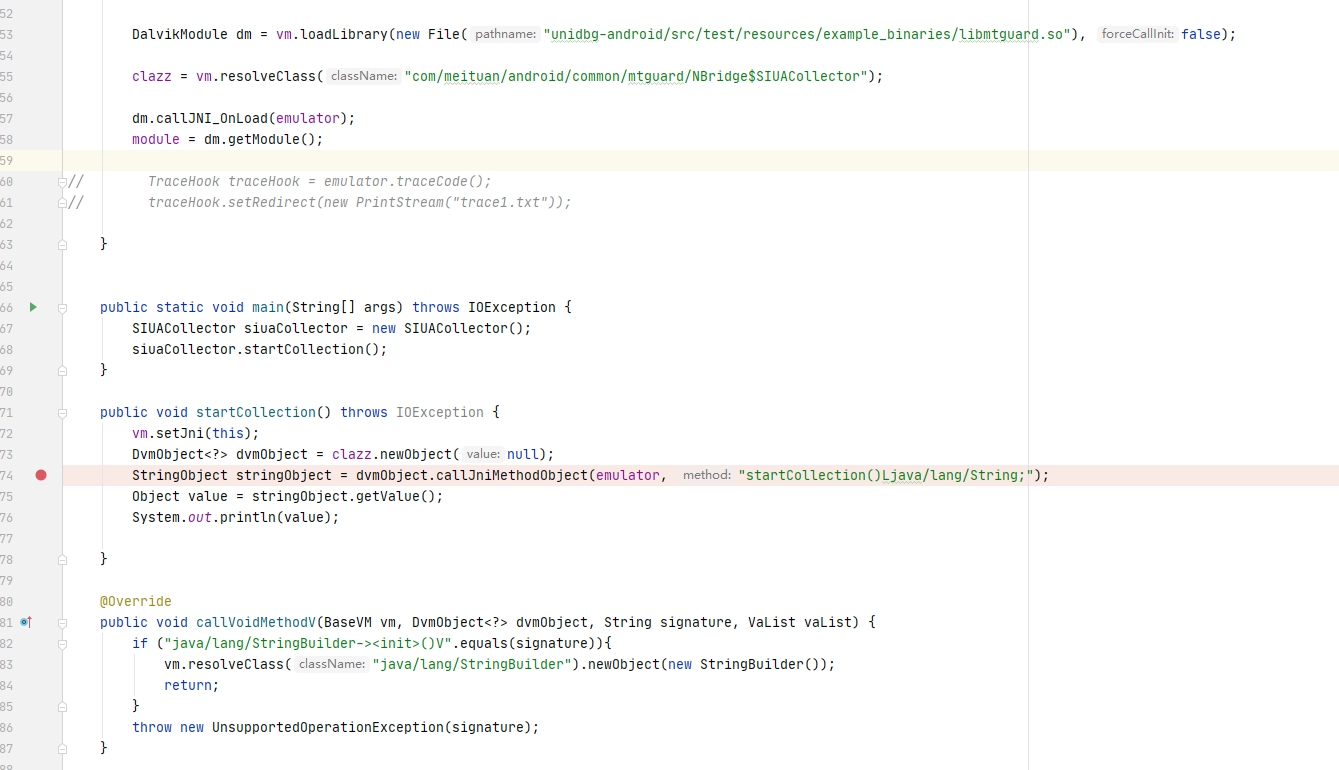The width and height of the screenshot is (1339, 770).
Task: Click the pathname: parameter hint on line 53
Action: click(505, 33)
